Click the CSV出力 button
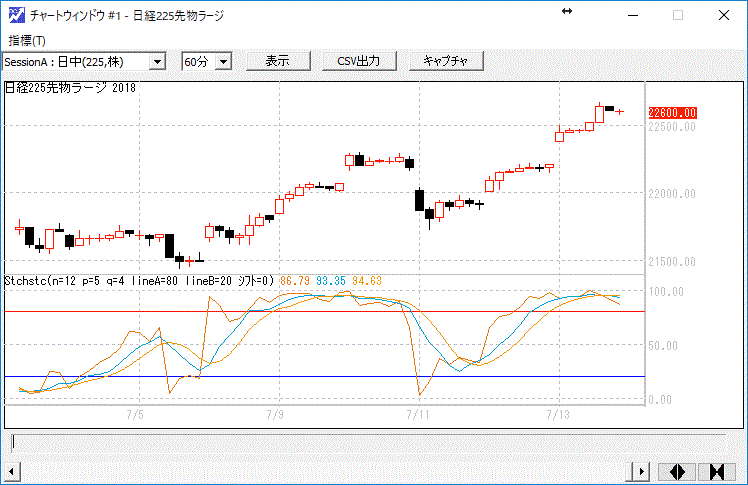748x485 pixels. (359, 61)
